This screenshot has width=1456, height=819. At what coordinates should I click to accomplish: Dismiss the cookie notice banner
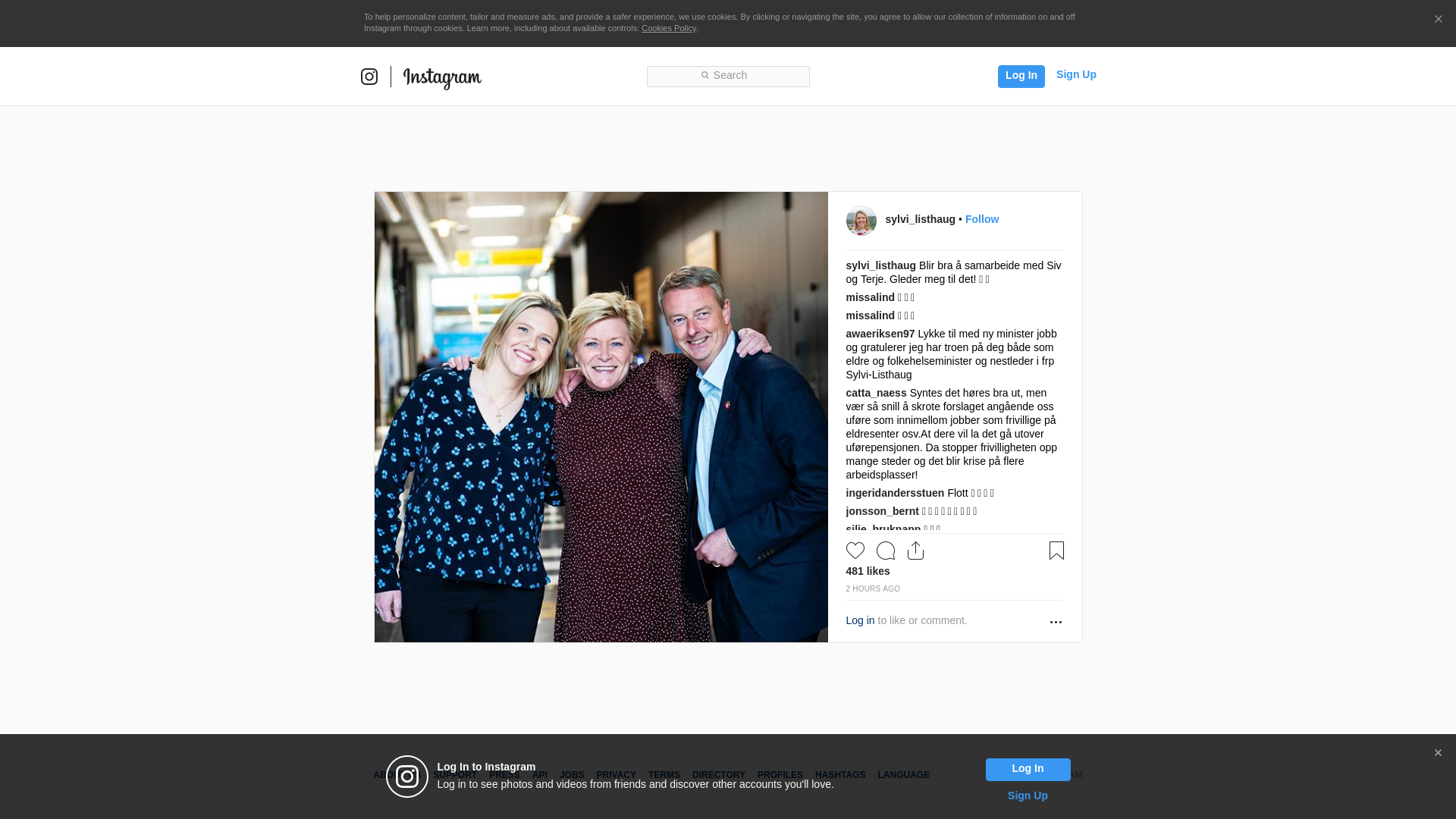point(1438,20)
